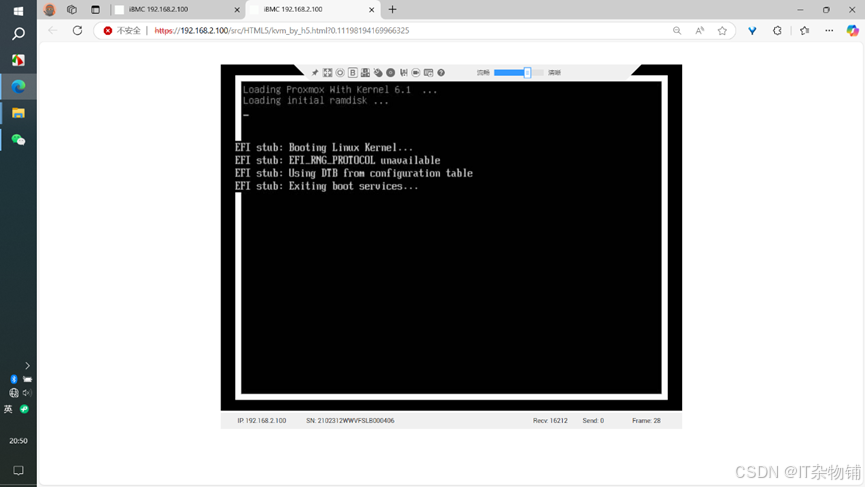Image resolution: width=865 pixels, height=487 pixels.
Task: Open the clock showing 20:50
Action: coord(18,441)
